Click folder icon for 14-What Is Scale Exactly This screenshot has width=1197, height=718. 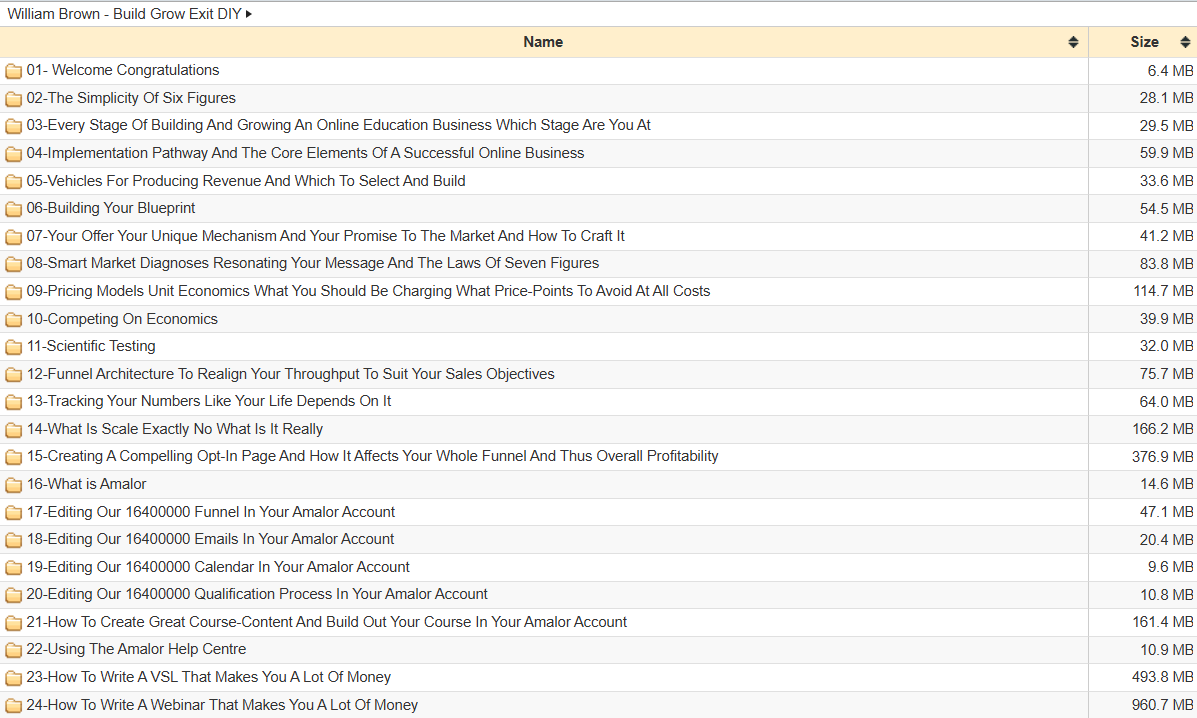click(13, 430)
